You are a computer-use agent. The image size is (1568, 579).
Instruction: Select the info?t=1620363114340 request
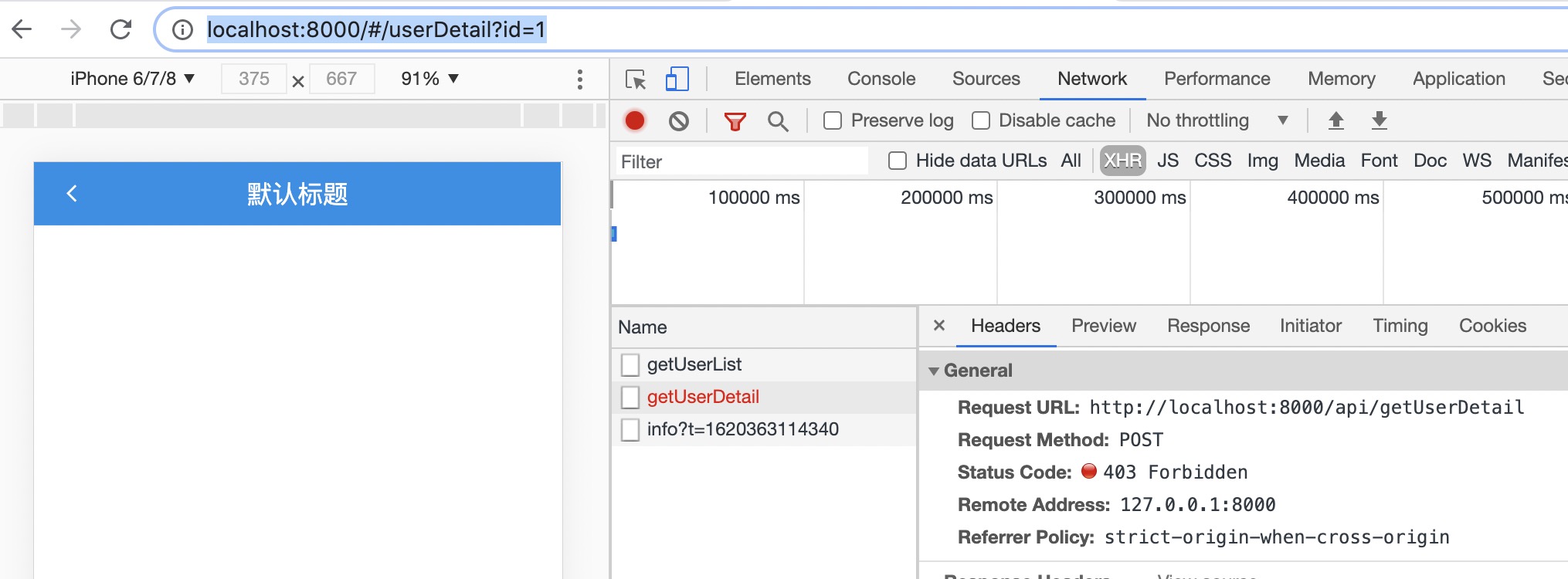point(763,429)
